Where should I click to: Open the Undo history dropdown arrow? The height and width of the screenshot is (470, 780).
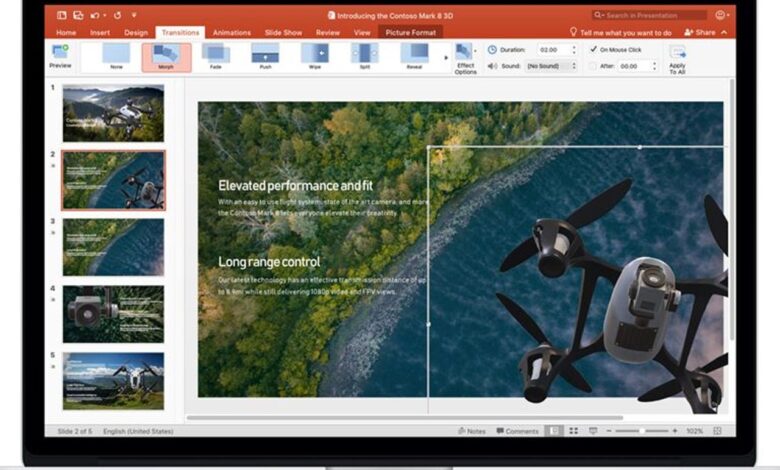[104, 15]
